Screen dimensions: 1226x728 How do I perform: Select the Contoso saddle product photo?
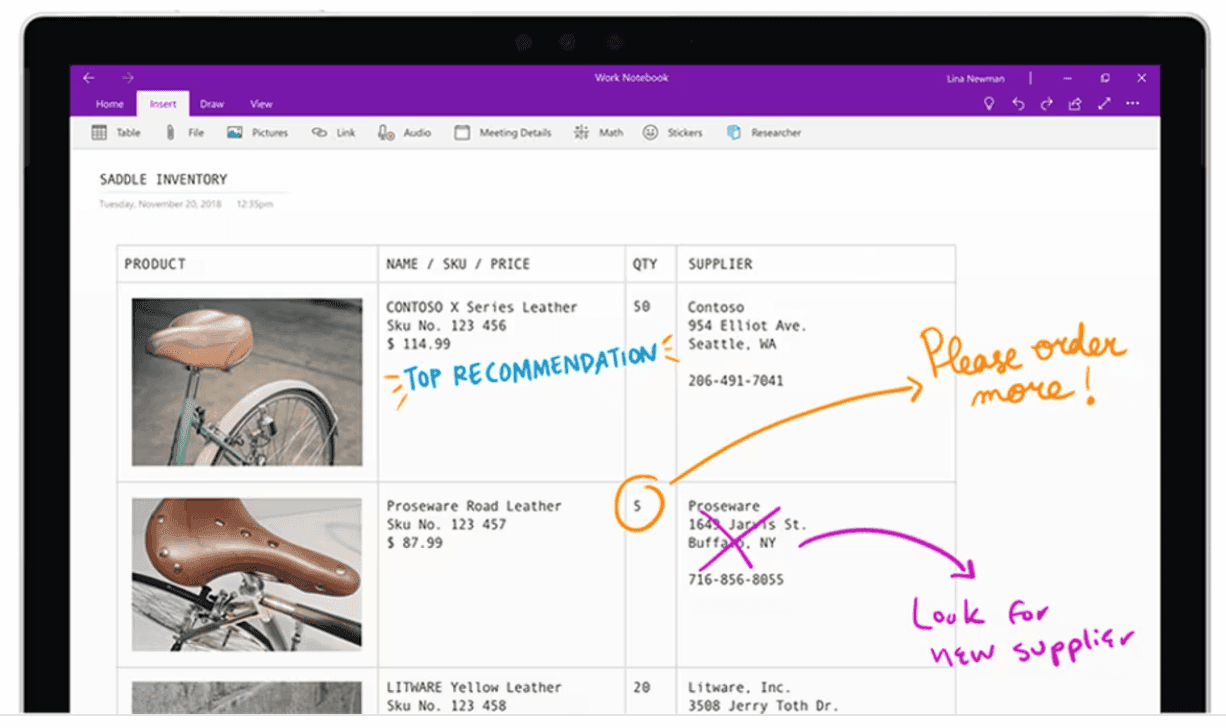click(x=247, y=382)
